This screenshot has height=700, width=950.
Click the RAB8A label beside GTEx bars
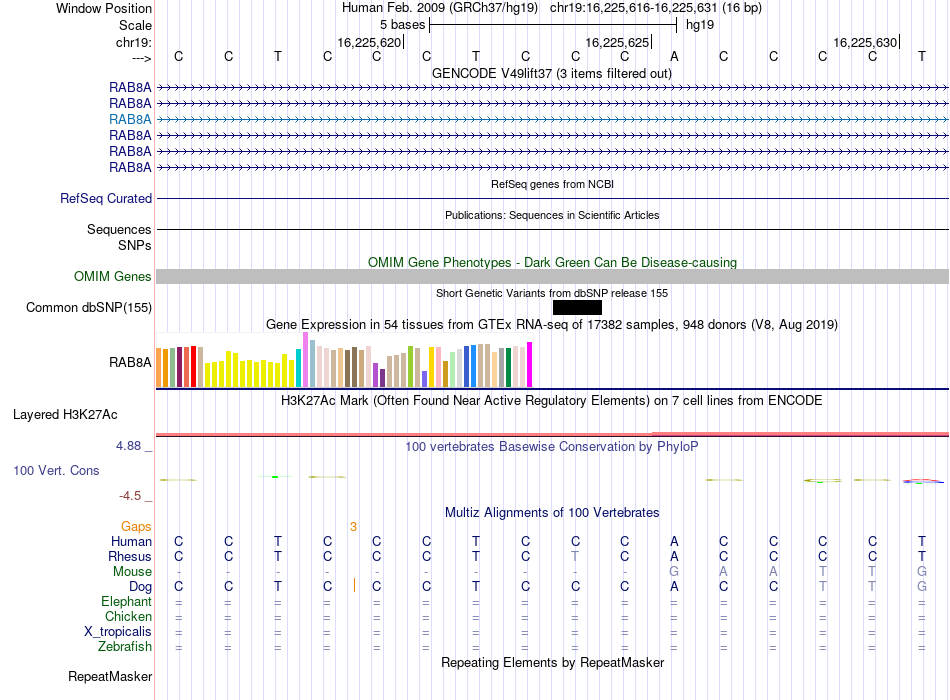[130, 362]
